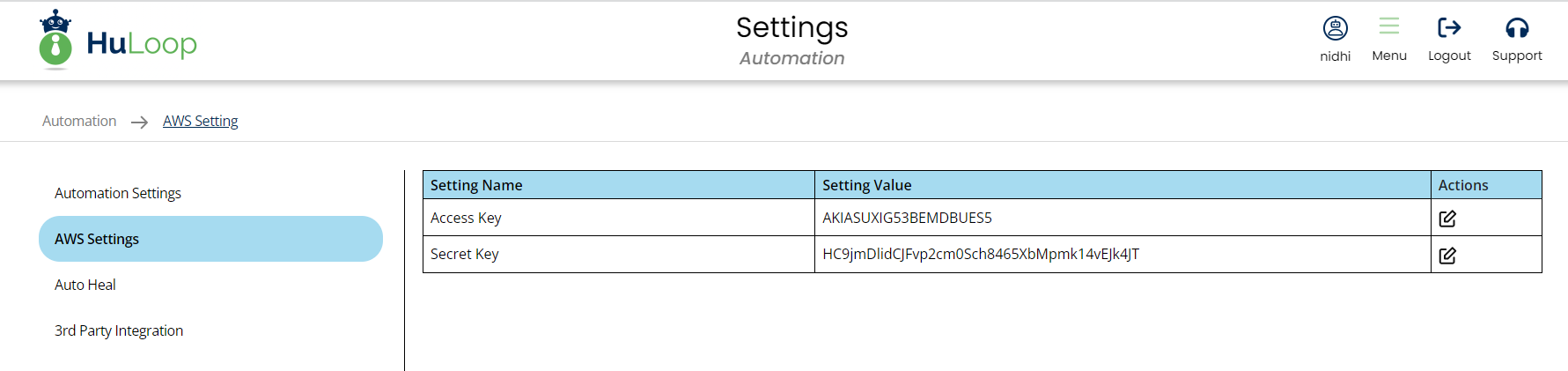Screen dimensions: 1568x371
Task: Click the Setting Value column header
Action: click(x=866, y=185)
